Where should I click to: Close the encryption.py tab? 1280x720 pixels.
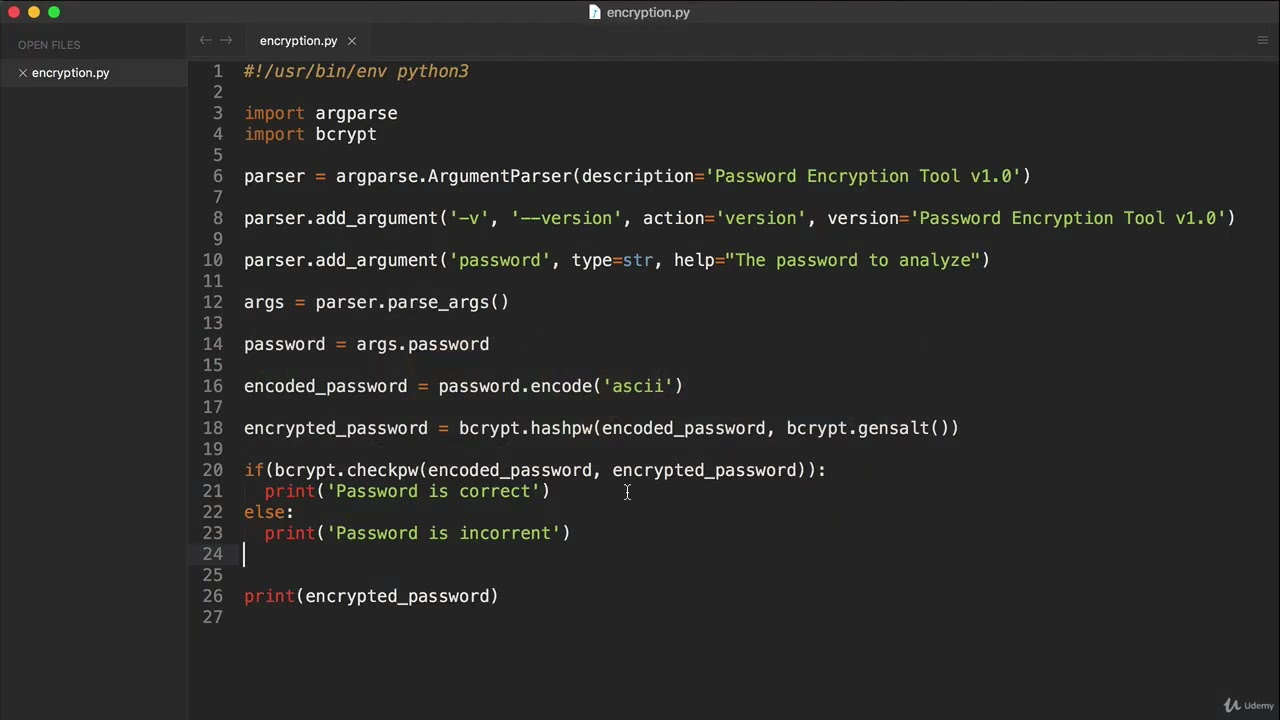click(352, 41)
